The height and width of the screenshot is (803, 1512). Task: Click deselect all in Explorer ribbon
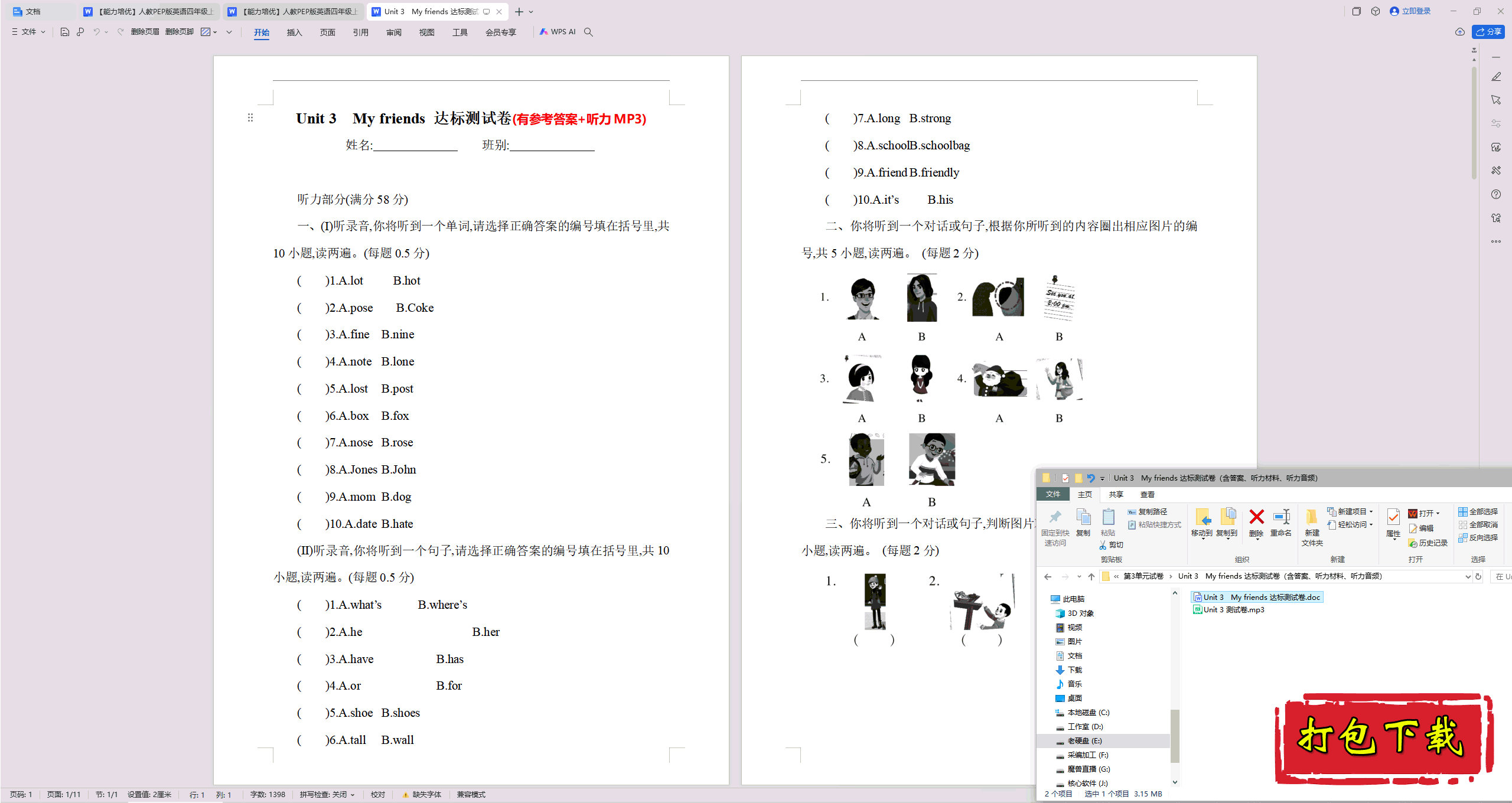1478,525
